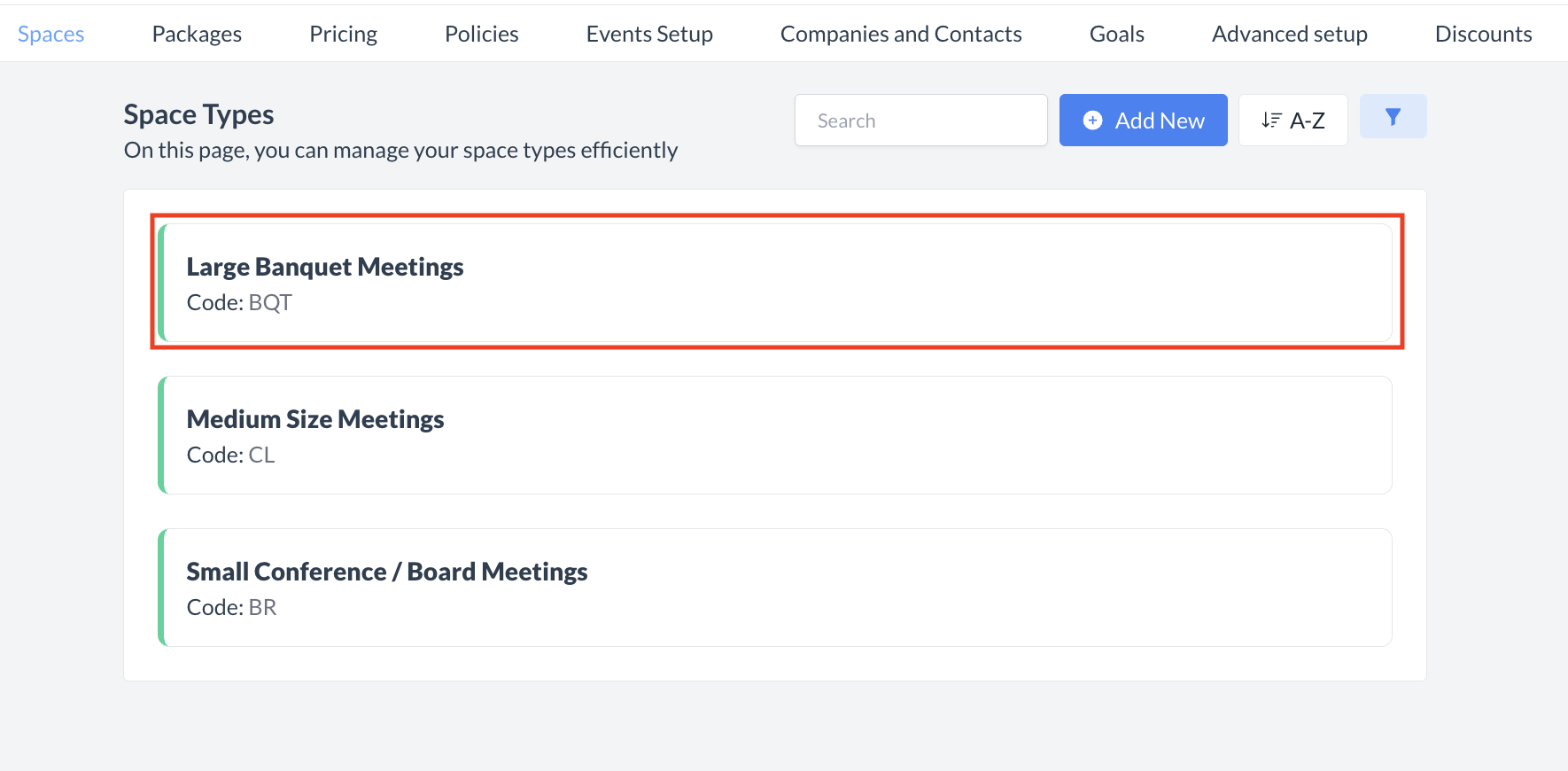Click the sort arrow icon beside A-Z

point(1271,121)
